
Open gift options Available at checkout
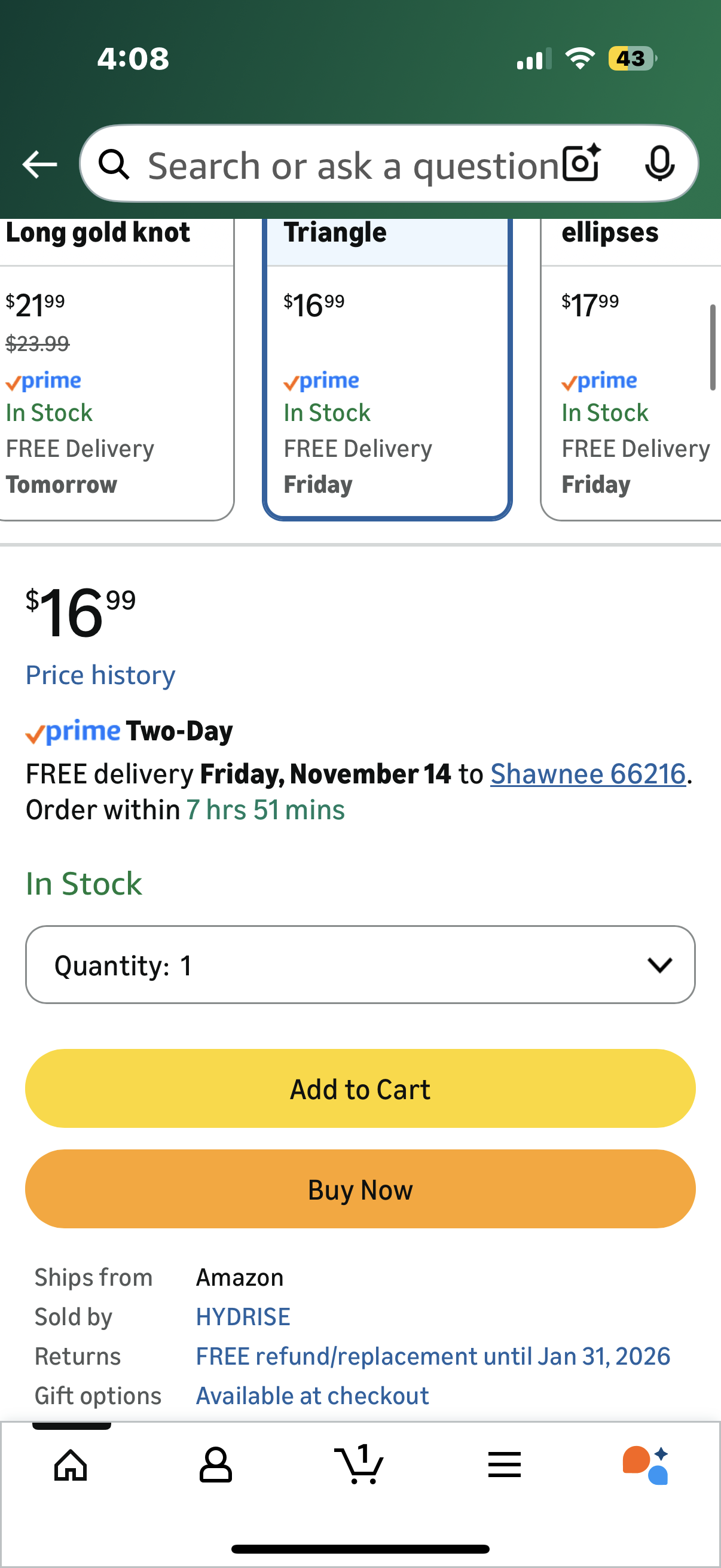312,1396
